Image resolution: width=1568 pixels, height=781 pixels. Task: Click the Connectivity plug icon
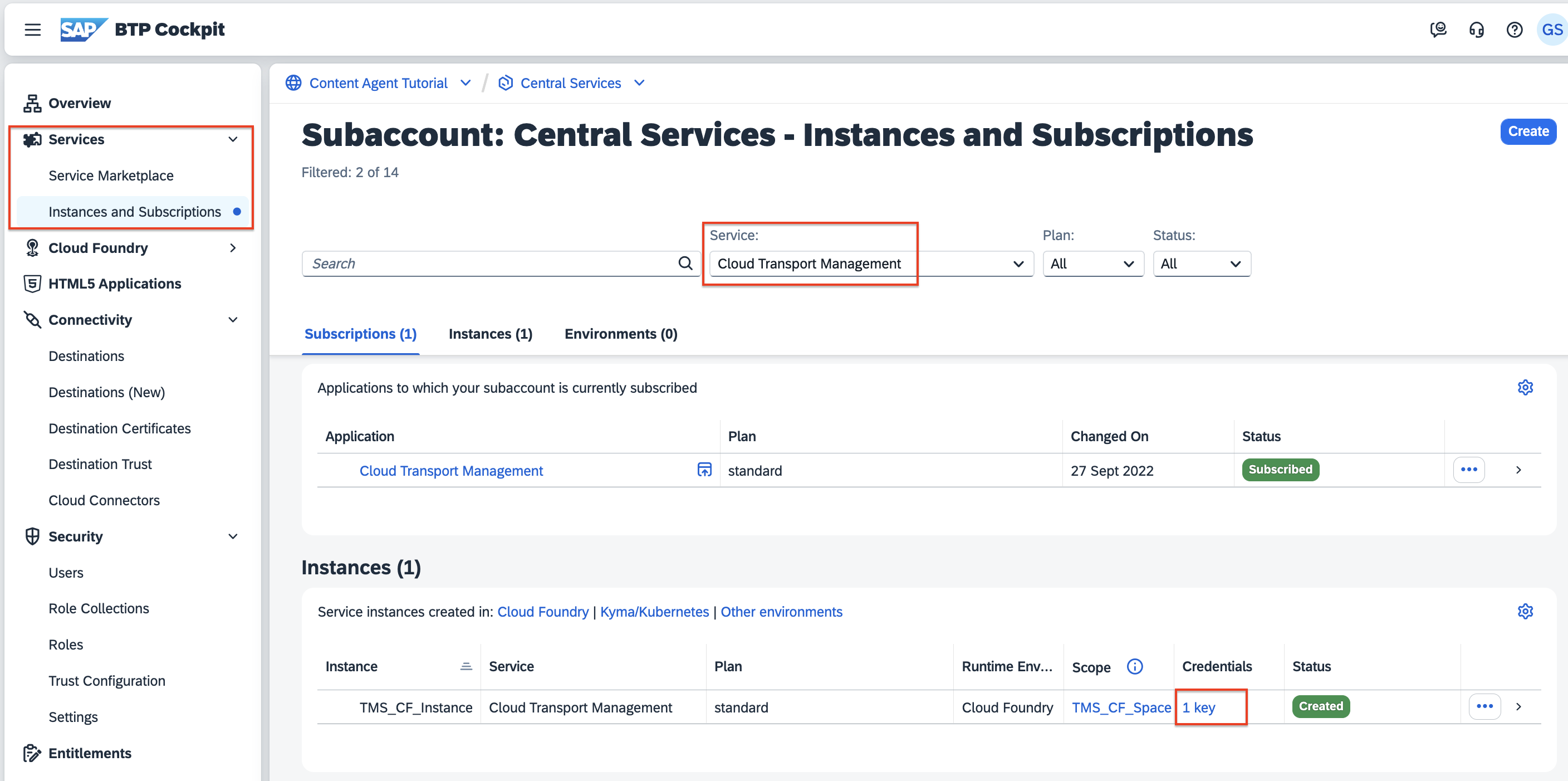(x=32, y=320)
